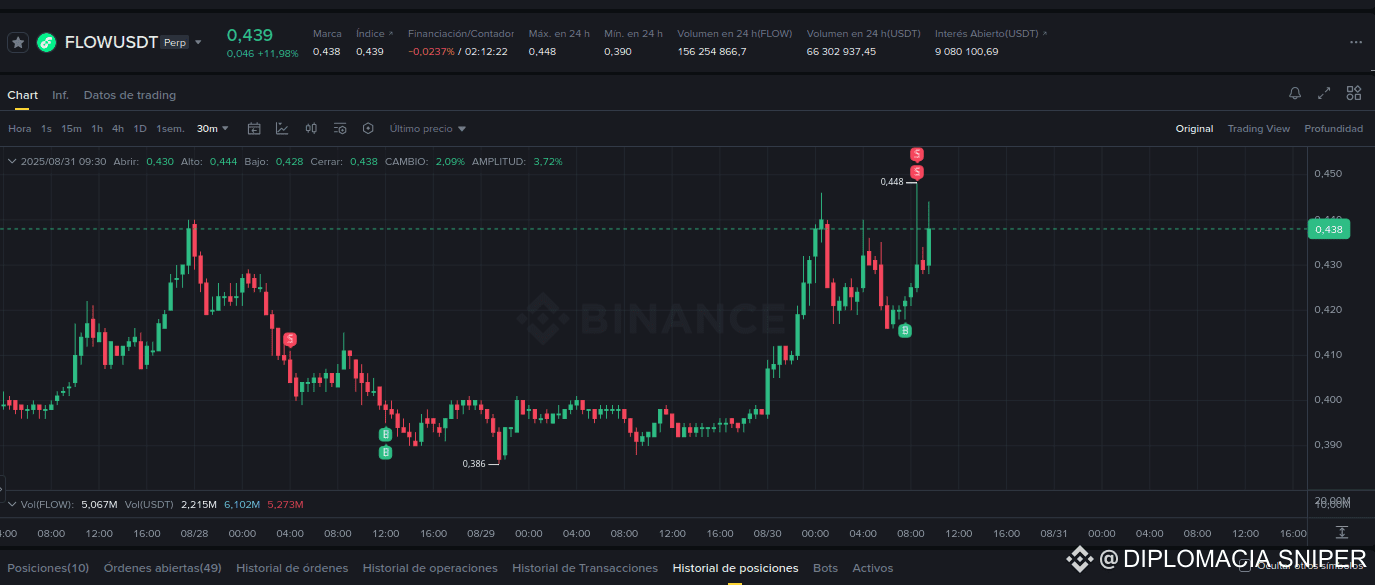Click the 0,386 low price label on chart

pos(474,463)
